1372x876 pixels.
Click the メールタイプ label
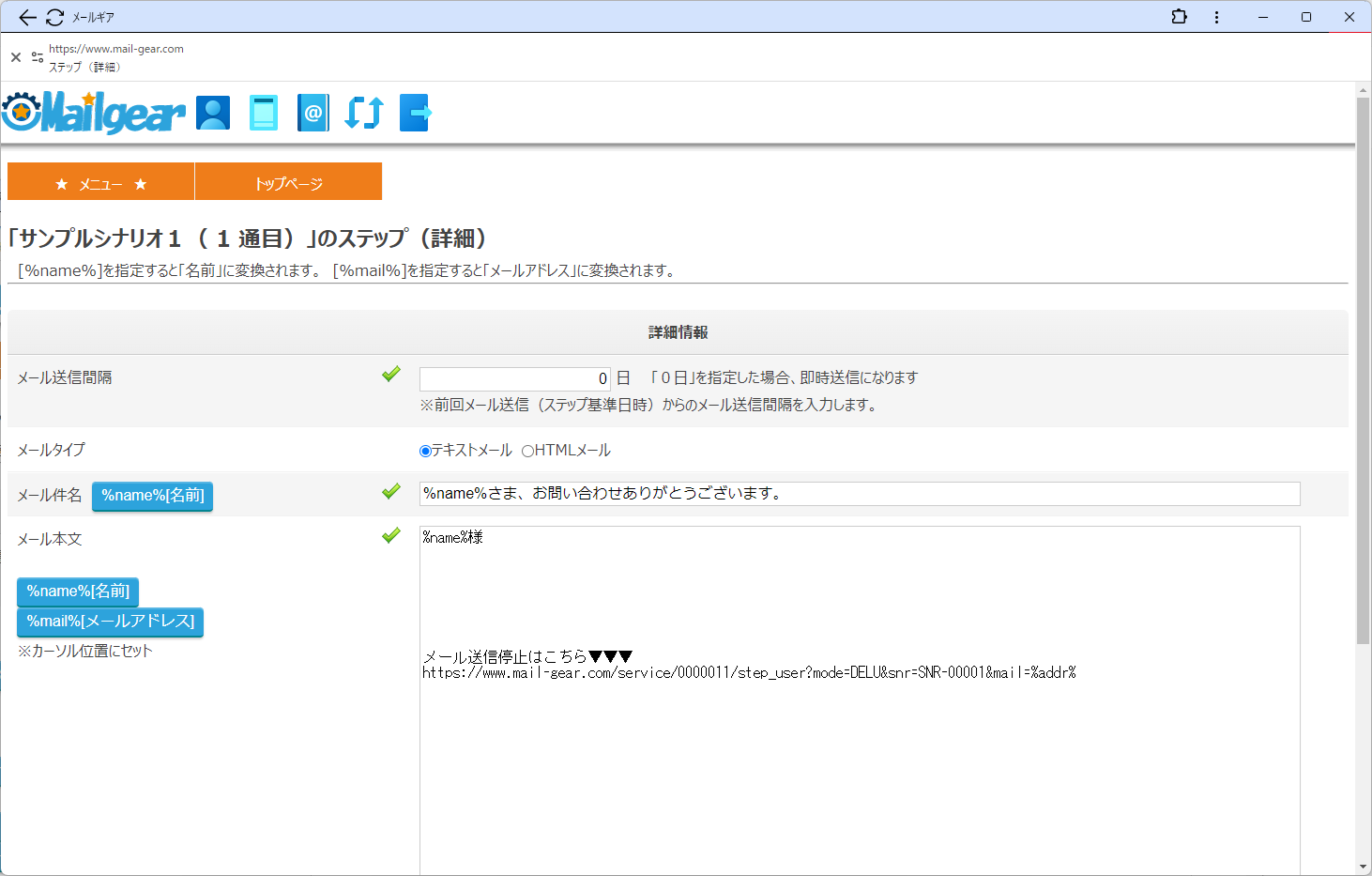click(x=51, y=450)
